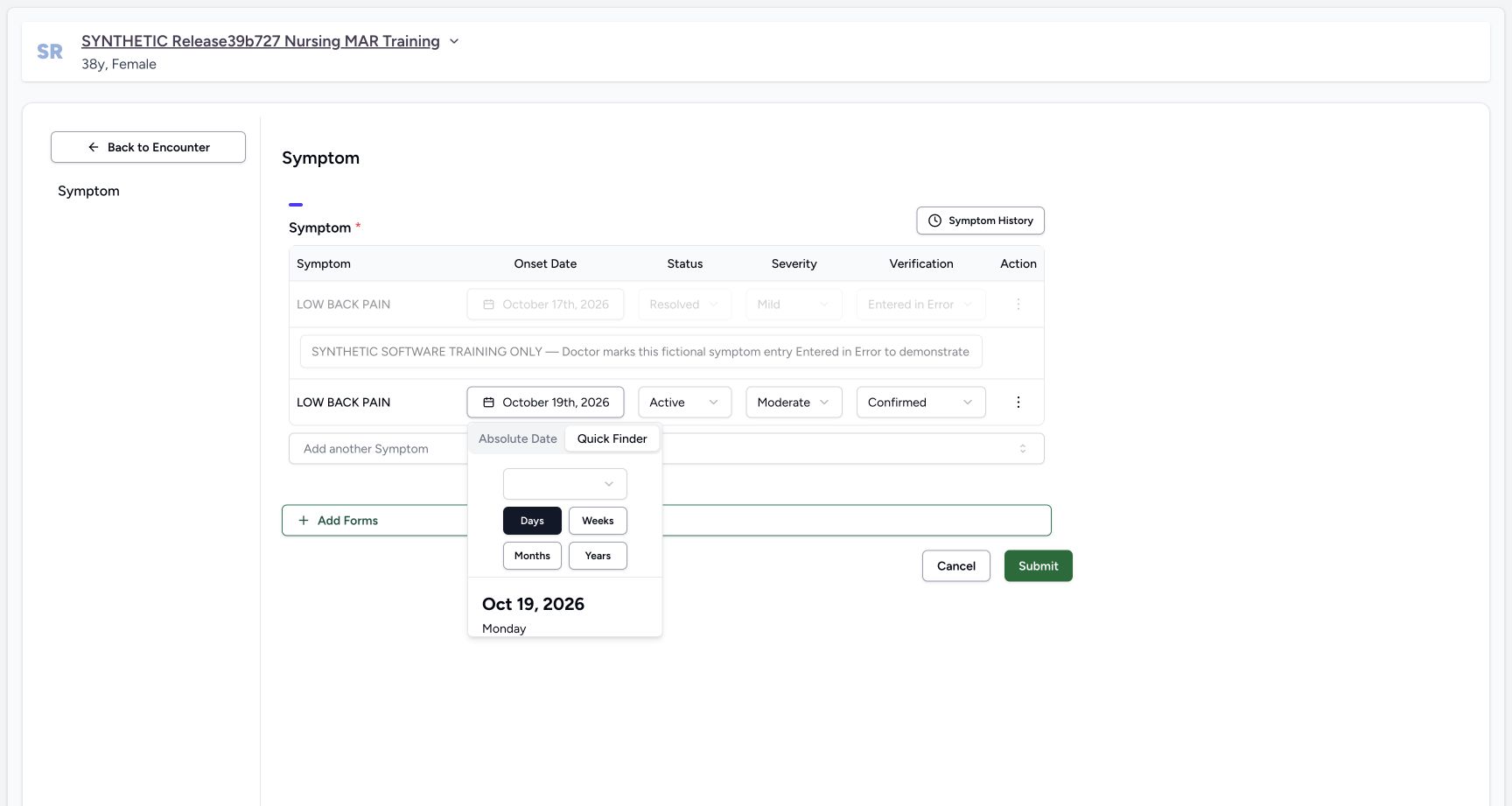Open quick finder number dropdown
Screen dimensions: 1512x806
(564, 484)
